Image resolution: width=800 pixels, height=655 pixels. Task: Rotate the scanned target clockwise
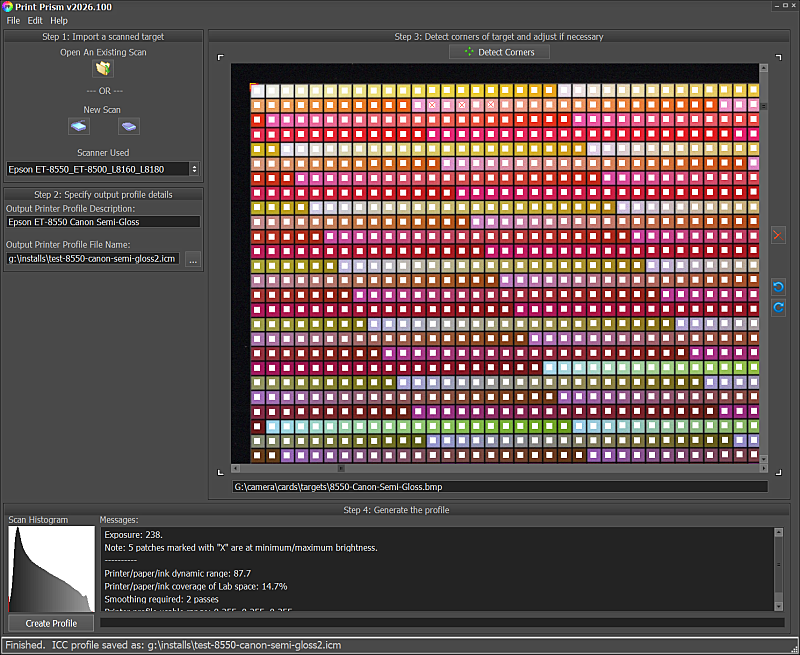778,307
